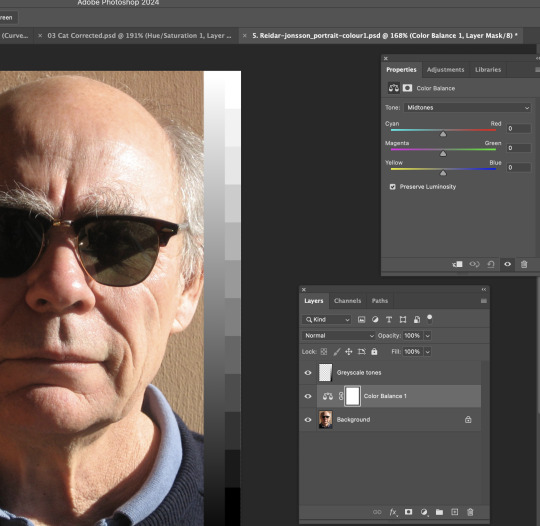Clip adjustment to layer below icon
The image size is (540, 526).
(x=457, y=264)
